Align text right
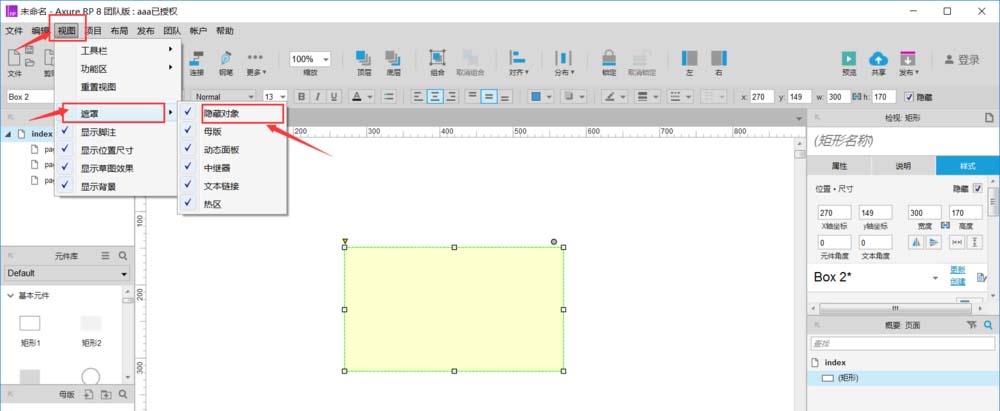Screen dimensions: 1000x411 [452, 96]
